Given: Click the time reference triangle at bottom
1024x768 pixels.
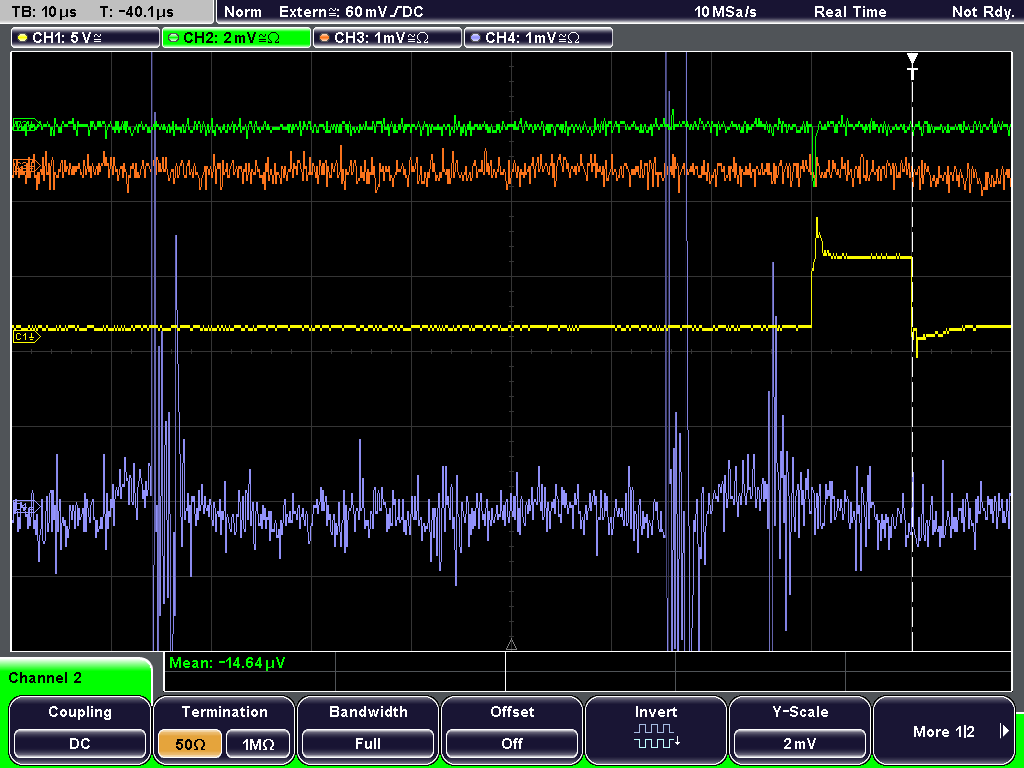Looking at the screenshot, I should pyautogui.click(x=511, y=645).
